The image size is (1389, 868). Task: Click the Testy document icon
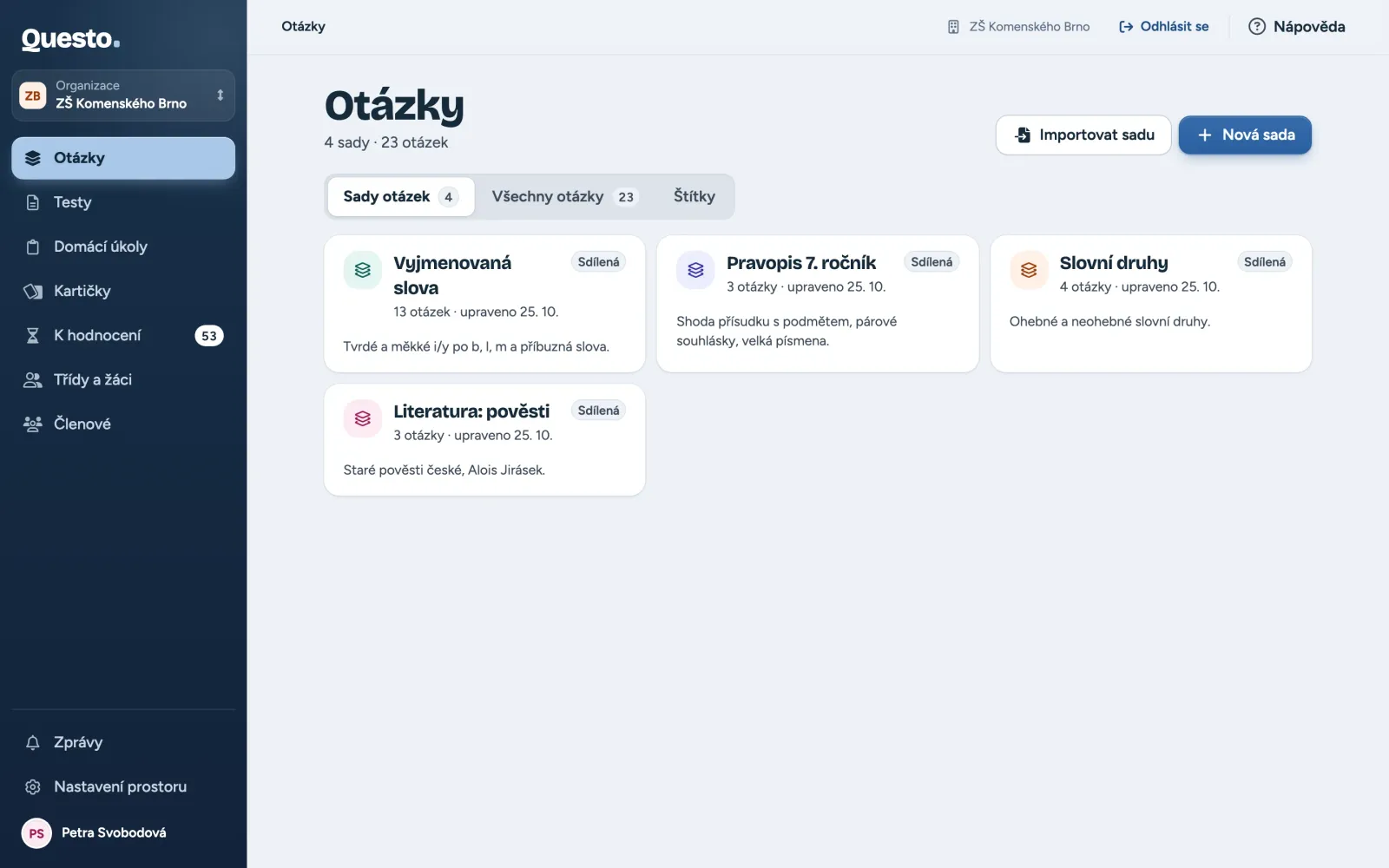click(33, 202)
